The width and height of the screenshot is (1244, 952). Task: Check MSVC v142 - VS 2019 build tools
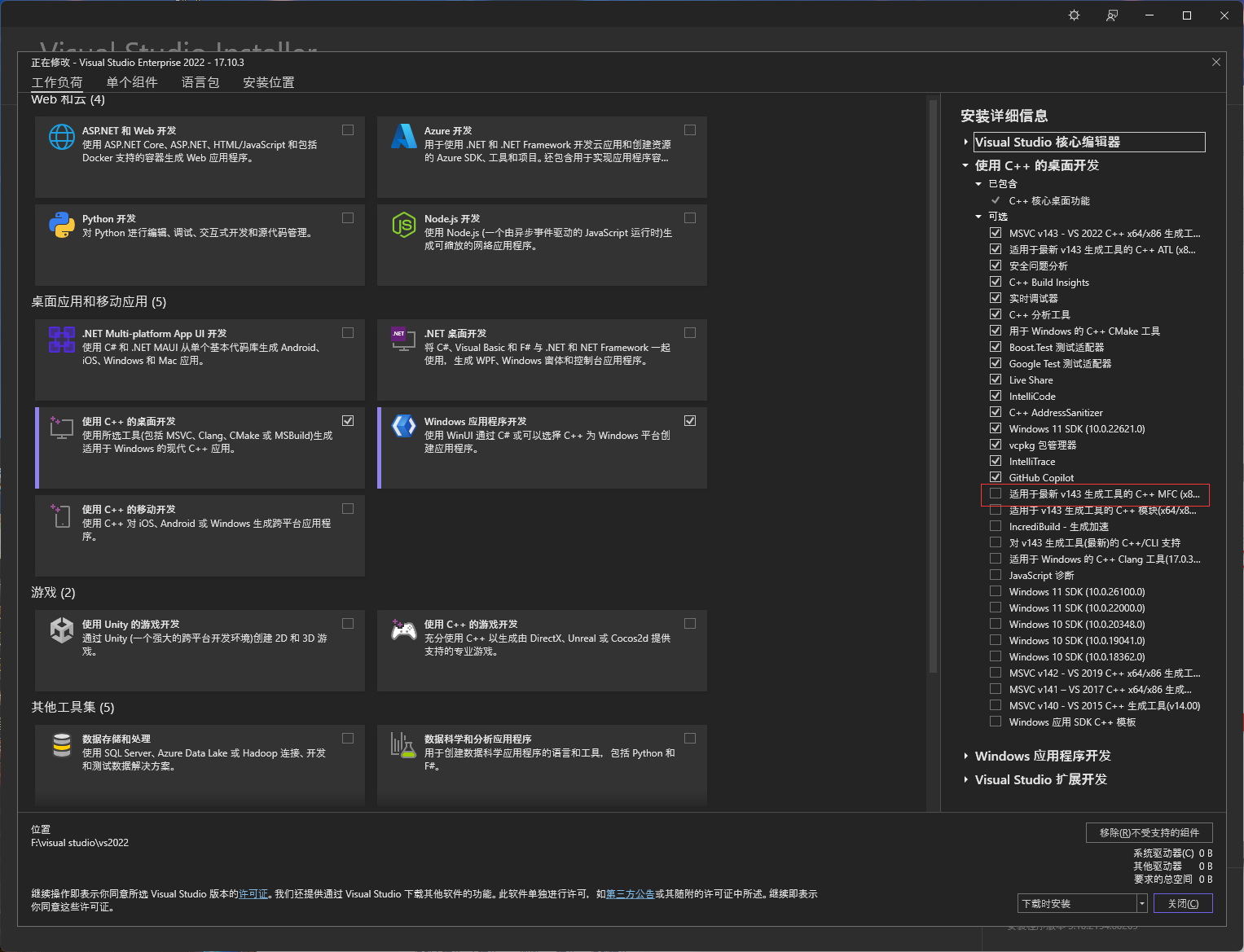(996, 673)
